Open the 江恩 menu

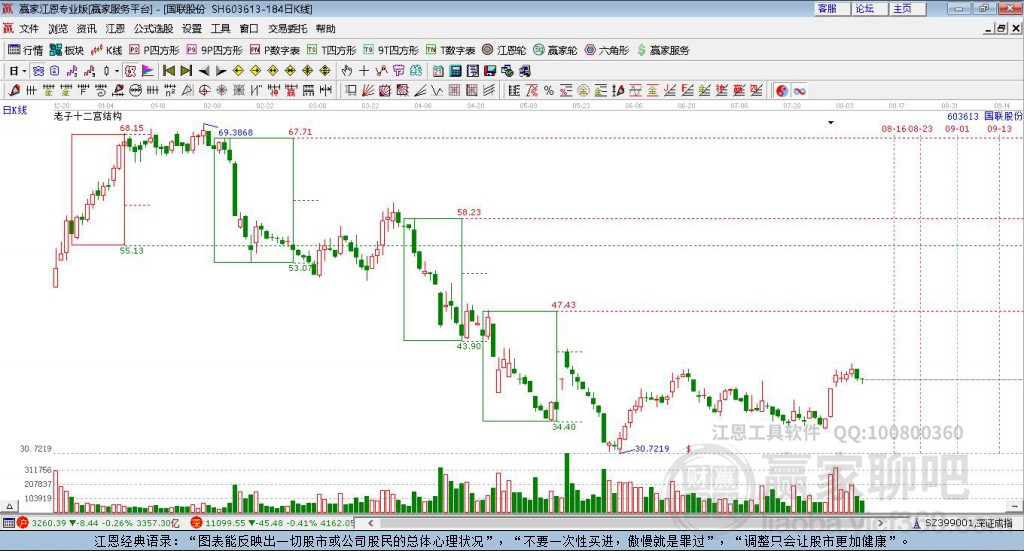click(115, 29)
